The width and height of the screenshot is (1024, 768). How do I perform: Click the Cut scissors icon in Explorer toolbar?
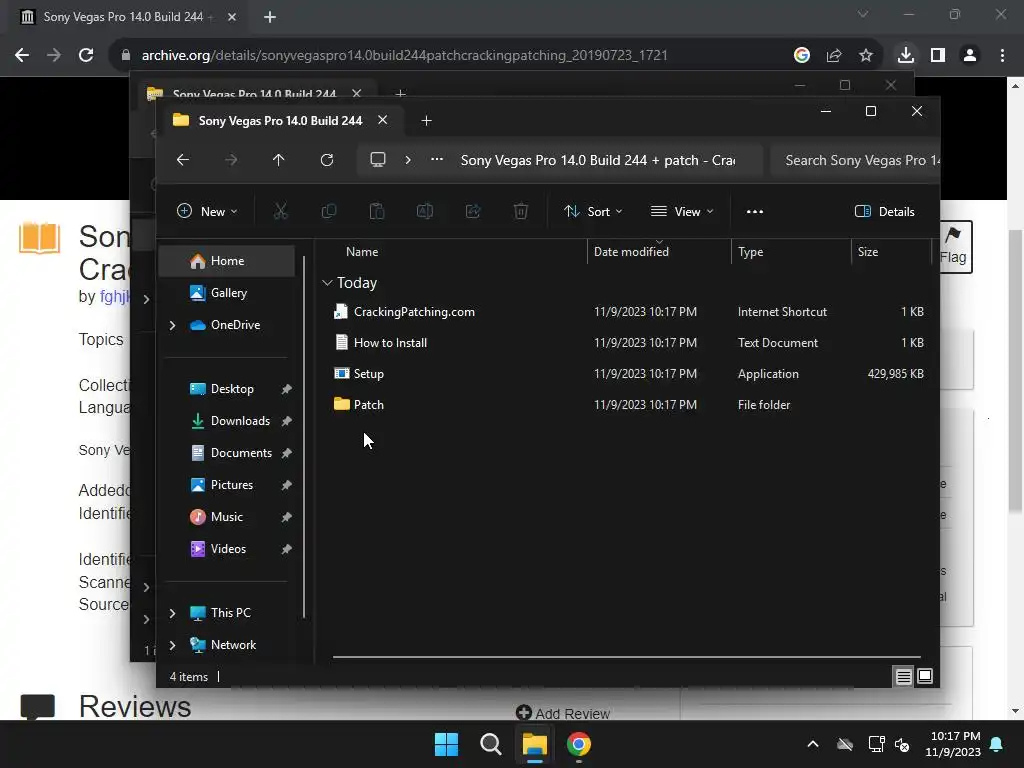(x=280, y=211)
